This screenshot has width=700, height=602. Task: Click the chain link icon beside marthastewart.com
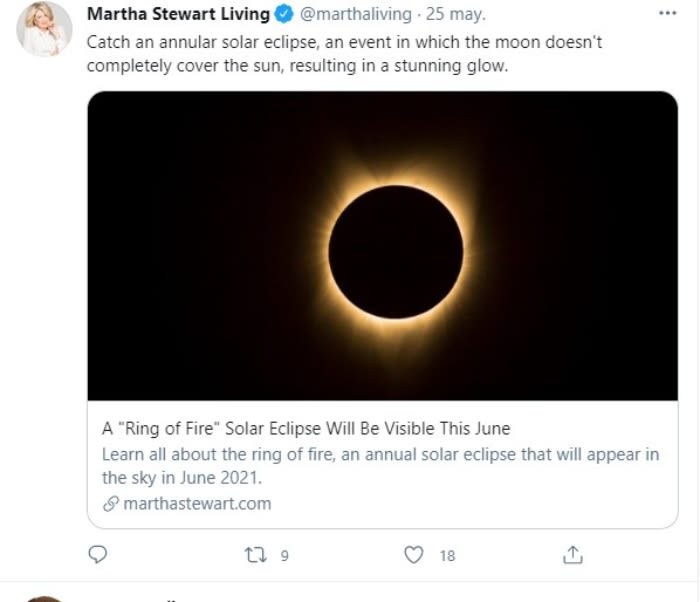coord(111,503)
